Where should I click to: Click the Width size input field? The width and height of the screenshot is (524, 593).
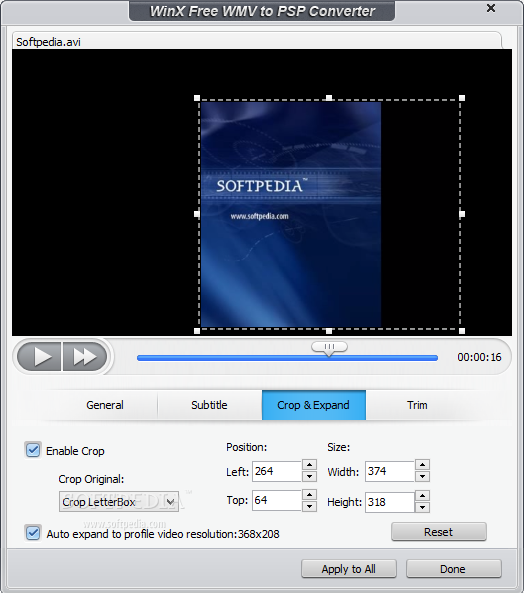click(390, 471)
